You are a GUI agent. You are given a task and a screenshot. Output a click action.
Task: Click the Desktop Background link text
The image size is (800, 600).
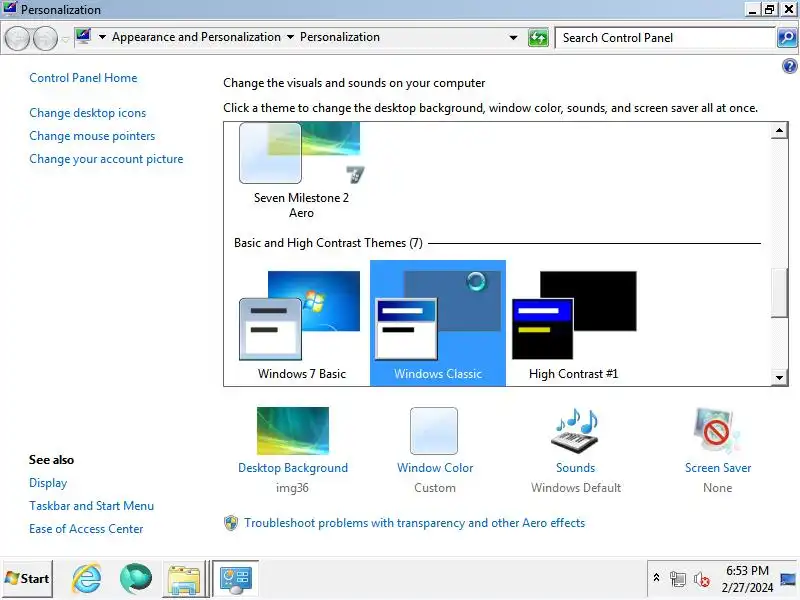click(x=293, y=468)
